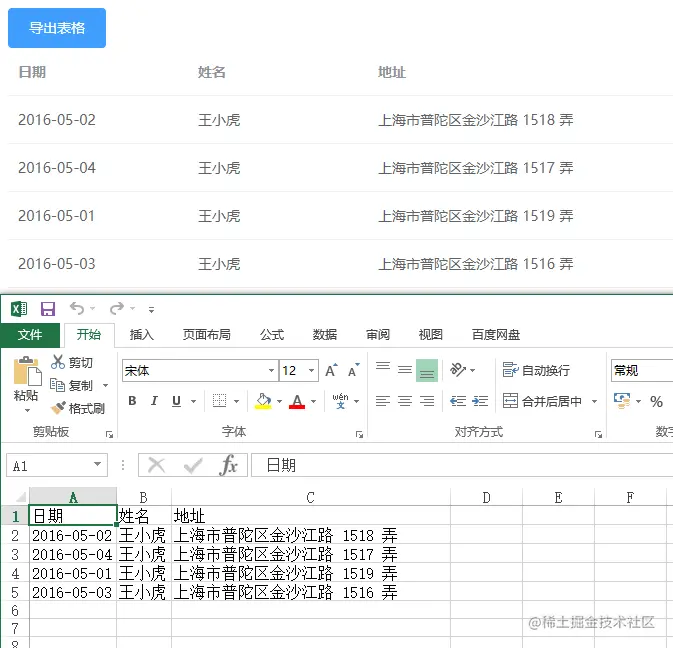Screen dimensions: 673x648
Task: Click the formula bar showing 日期
Action: pos(462,465)
